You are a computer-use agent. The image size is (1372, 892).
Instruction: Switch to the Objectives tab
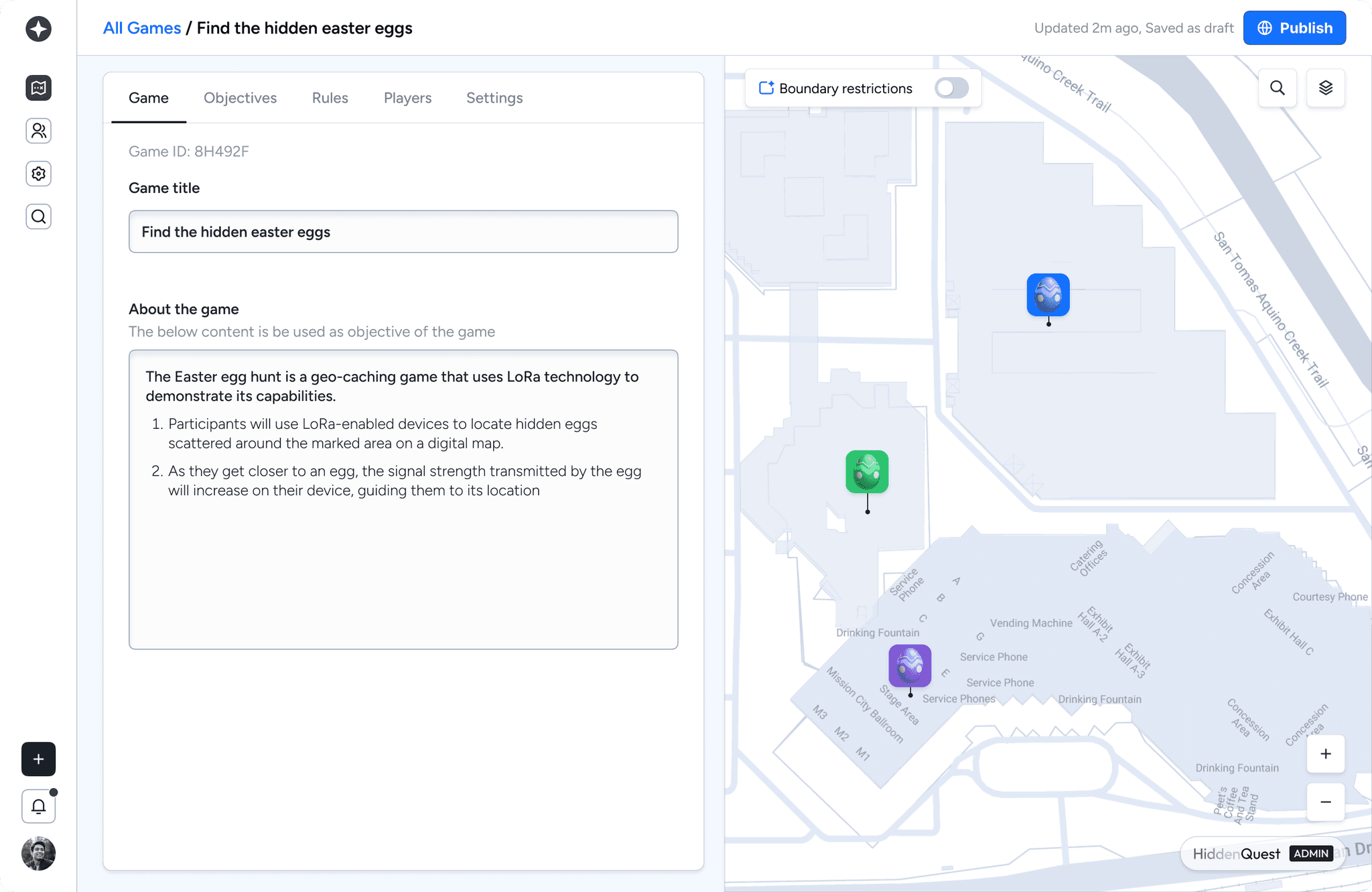[240, 98]
